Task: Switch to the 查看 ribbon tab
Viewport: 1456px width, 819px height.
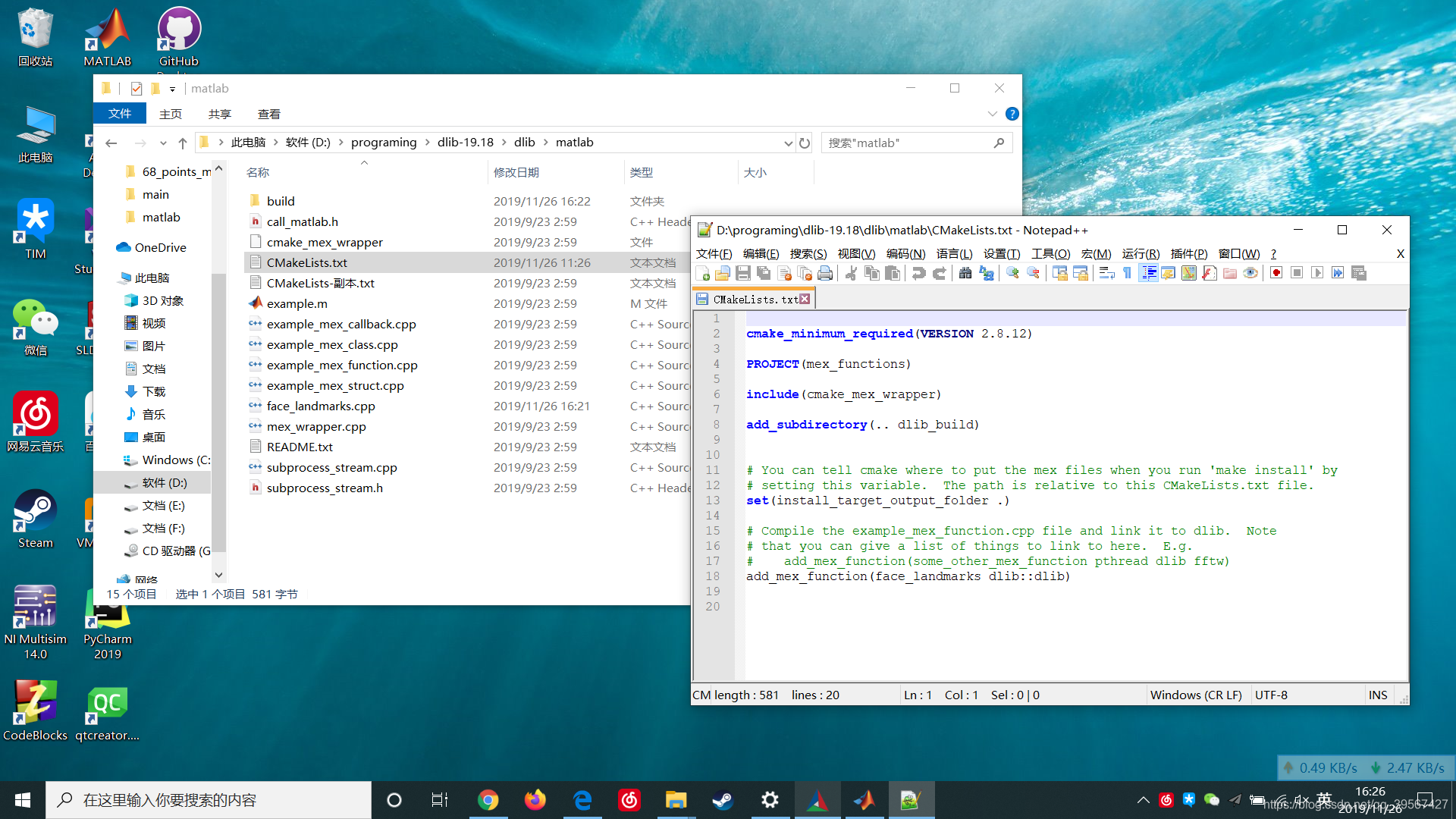Action: [x=268, y=115]
